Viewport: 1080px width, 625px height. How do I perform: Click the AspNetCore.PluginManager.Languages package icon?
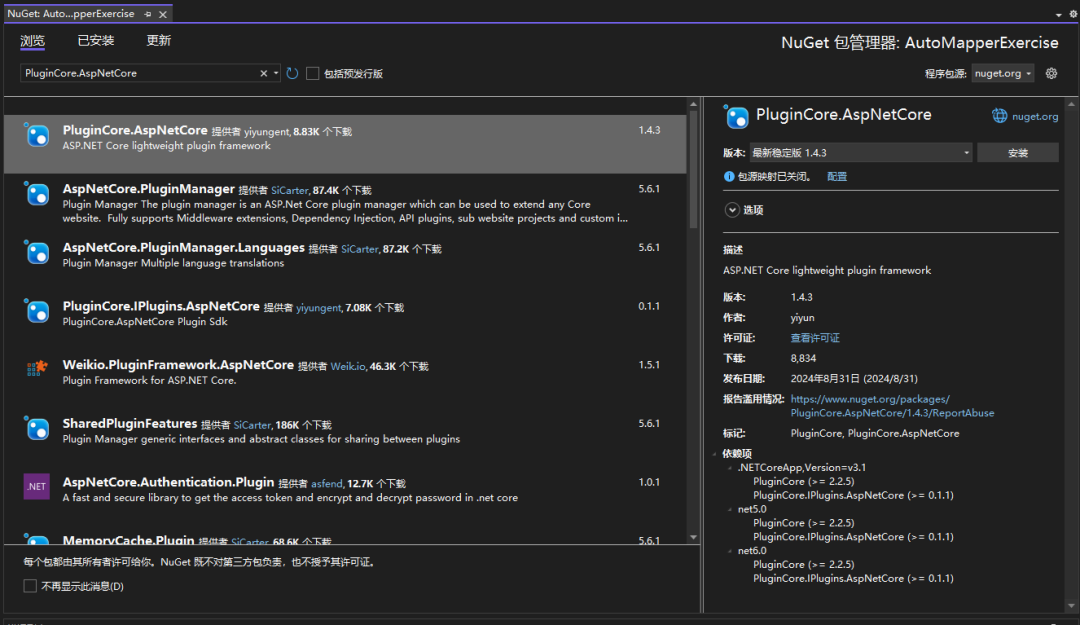[37, 252]
